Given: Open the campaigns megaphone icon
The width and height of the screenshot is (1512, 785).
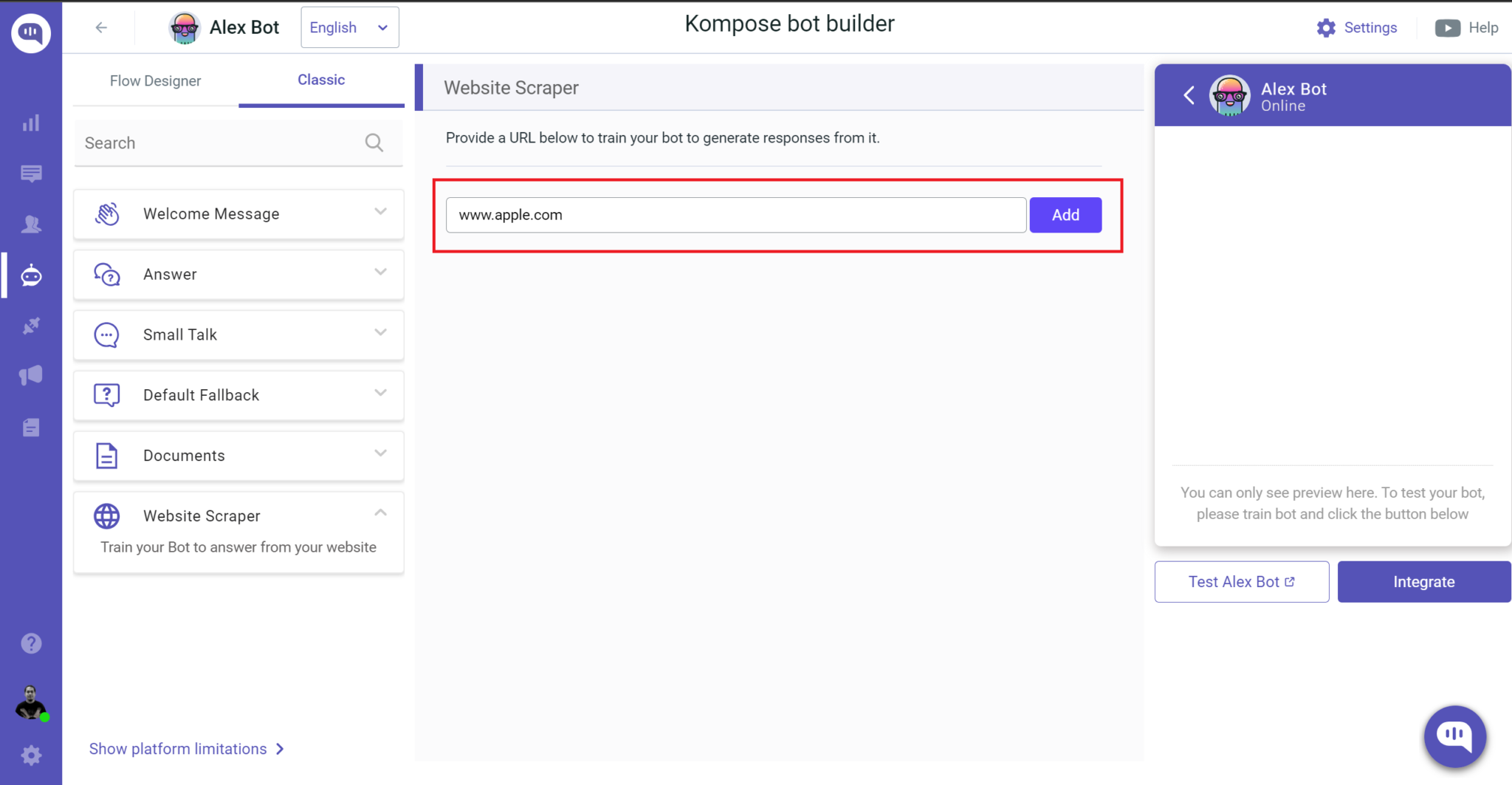Looking at the screenshot, I should (x=30, y=375).
